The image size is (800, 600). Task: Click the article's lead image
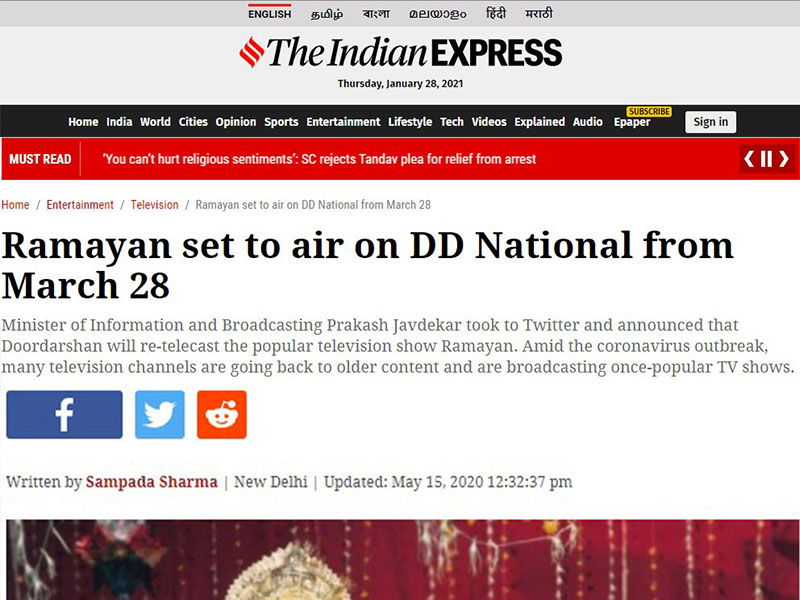[403, 560]
